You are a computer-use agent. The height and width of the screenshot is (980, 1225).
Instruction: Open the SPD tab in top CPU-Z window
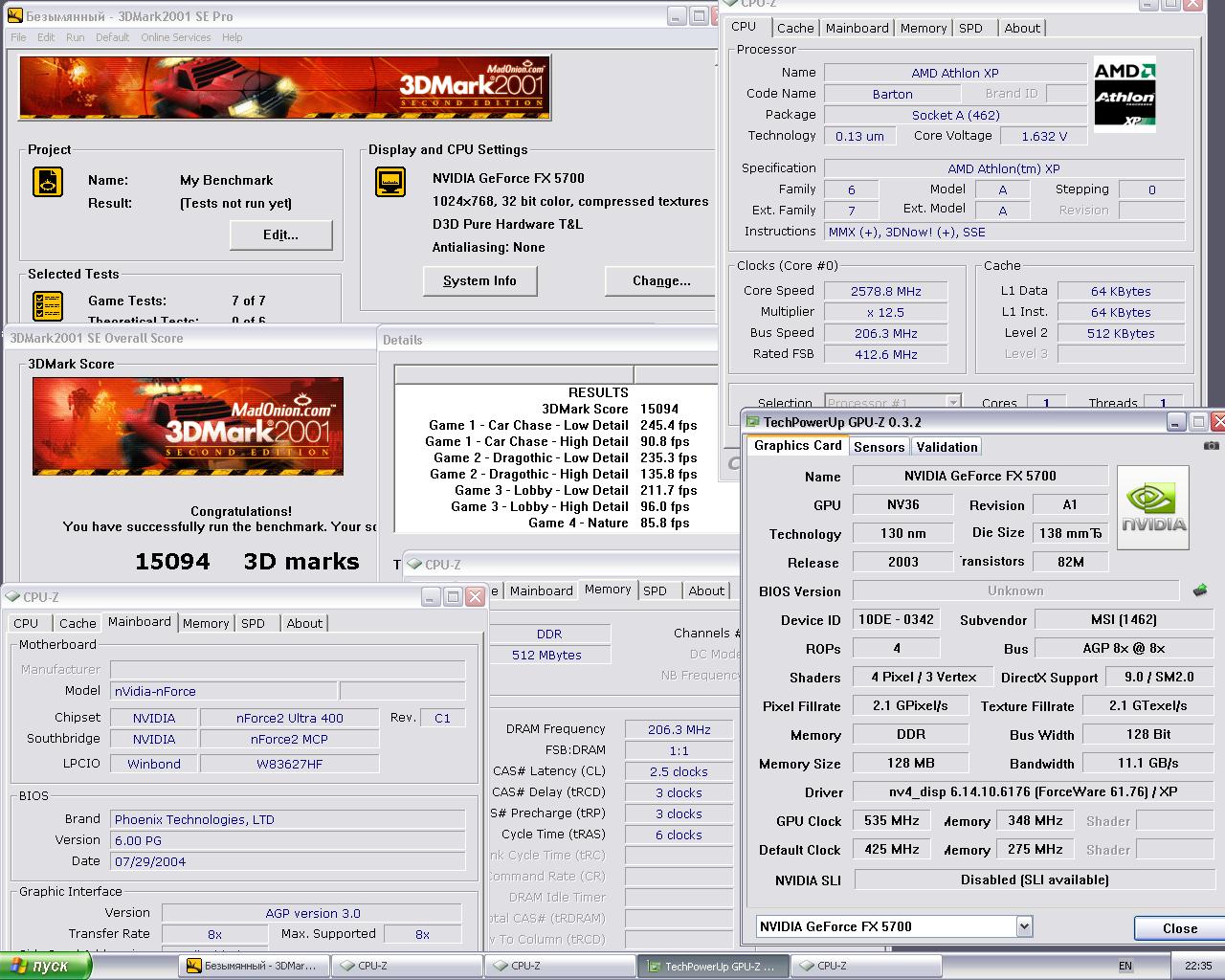tap(970, 28)
